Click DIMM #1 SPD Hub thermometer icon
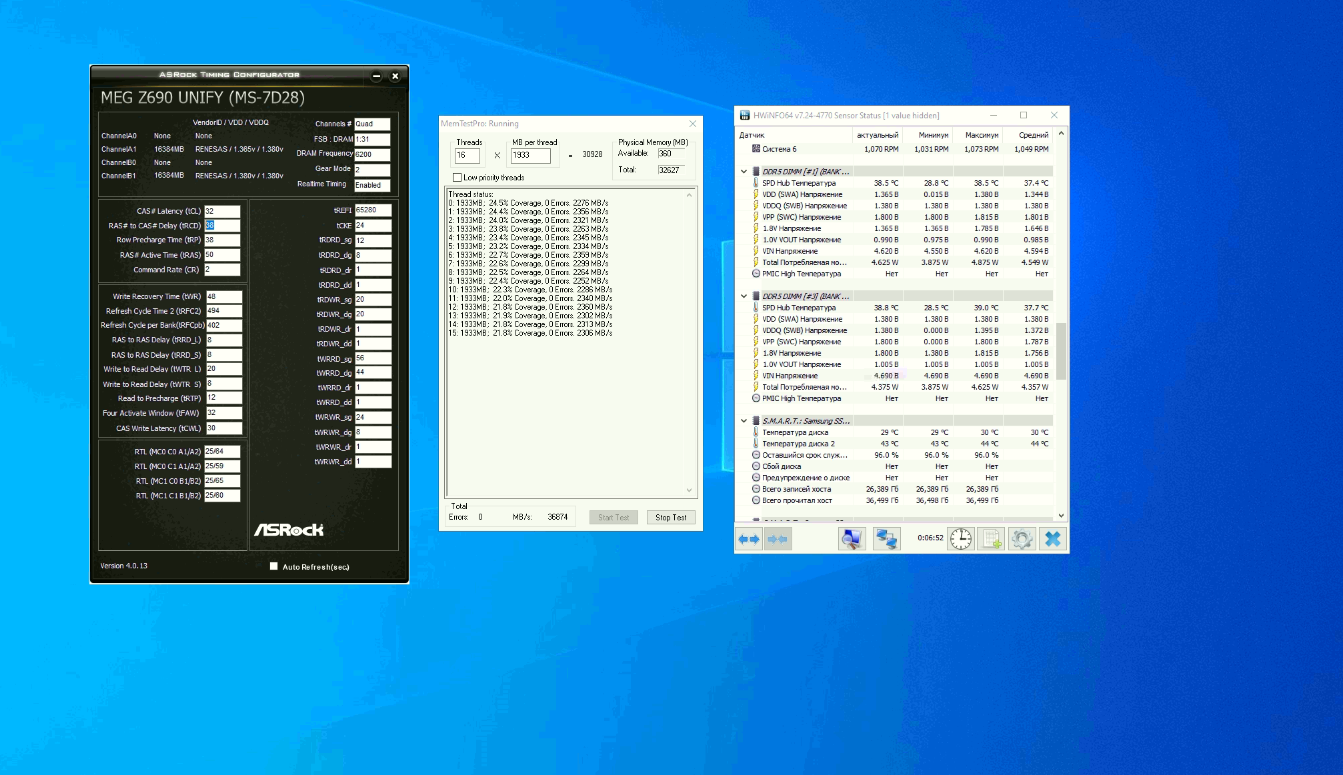The height and width of the screenshot is (775, 1343). [x=755, y=183]
